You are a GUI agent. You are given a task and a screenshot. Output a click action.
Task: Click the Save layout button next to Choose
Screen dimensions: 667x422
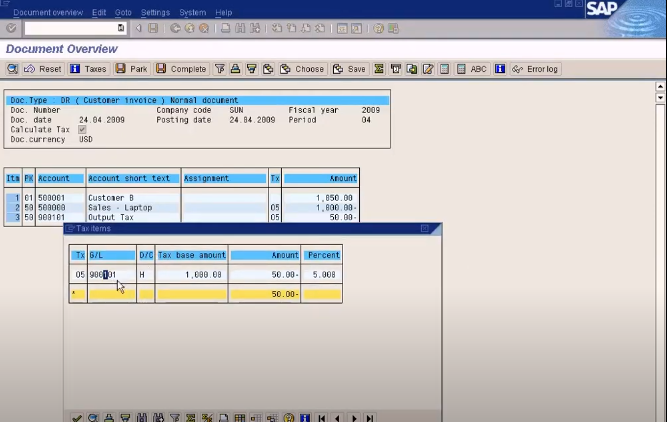coord(349,69)
